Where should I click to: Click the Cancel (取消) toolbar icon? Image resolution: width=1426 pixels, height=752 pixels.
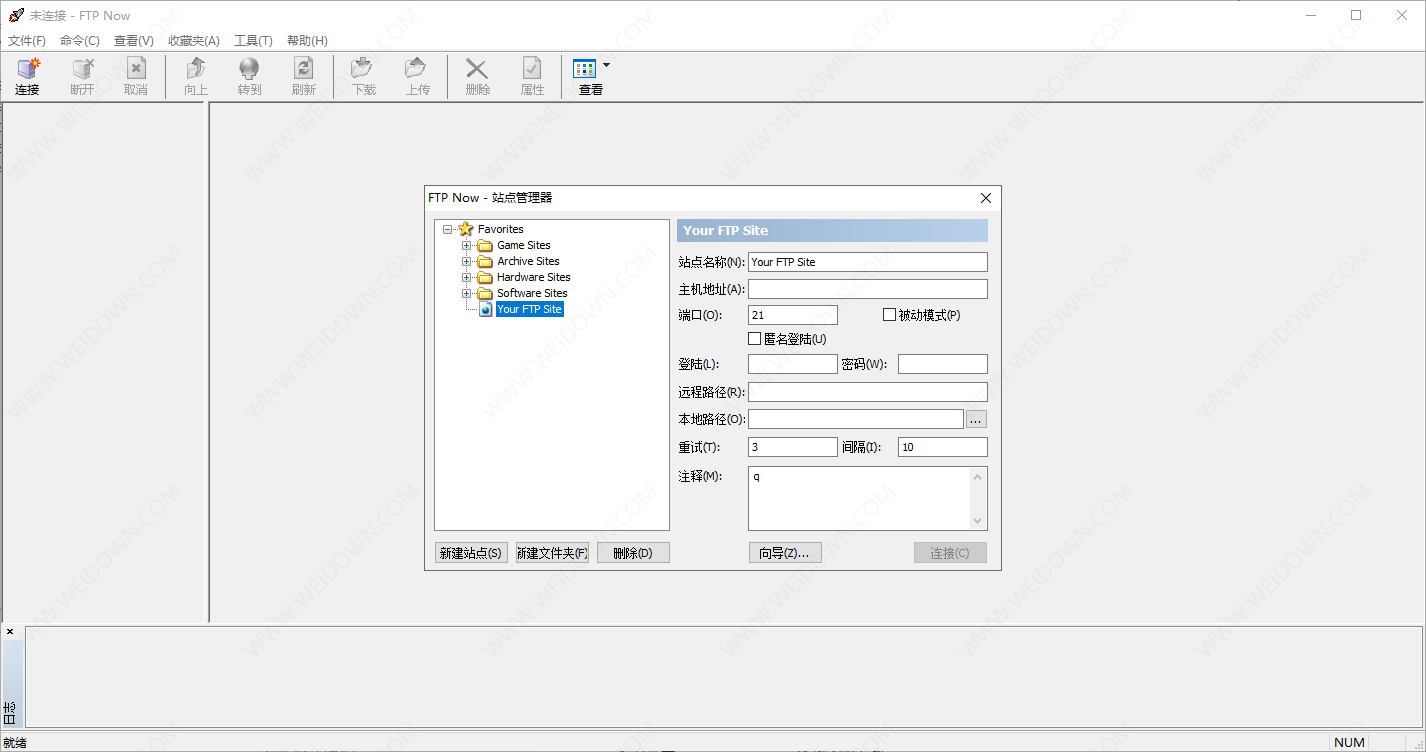tap(136, 68)
